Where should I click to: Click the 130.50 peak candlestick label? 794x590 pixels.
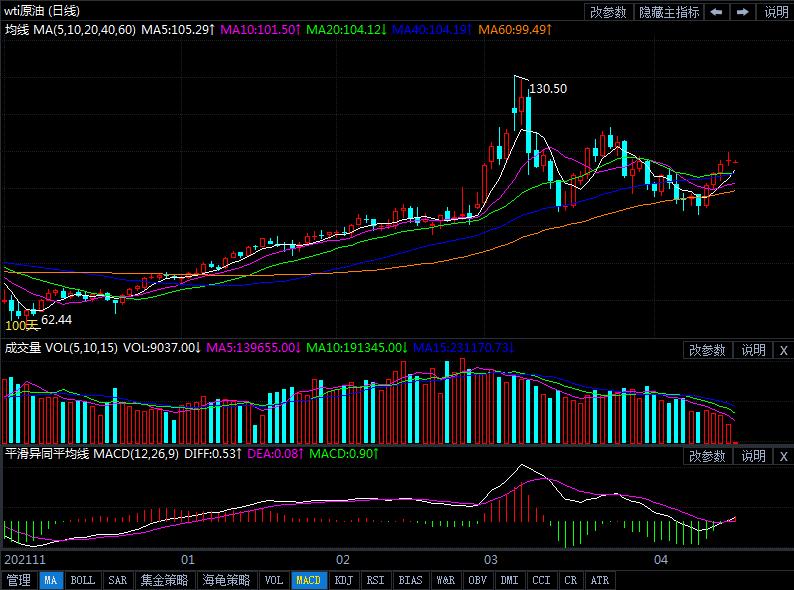[548, 89]
